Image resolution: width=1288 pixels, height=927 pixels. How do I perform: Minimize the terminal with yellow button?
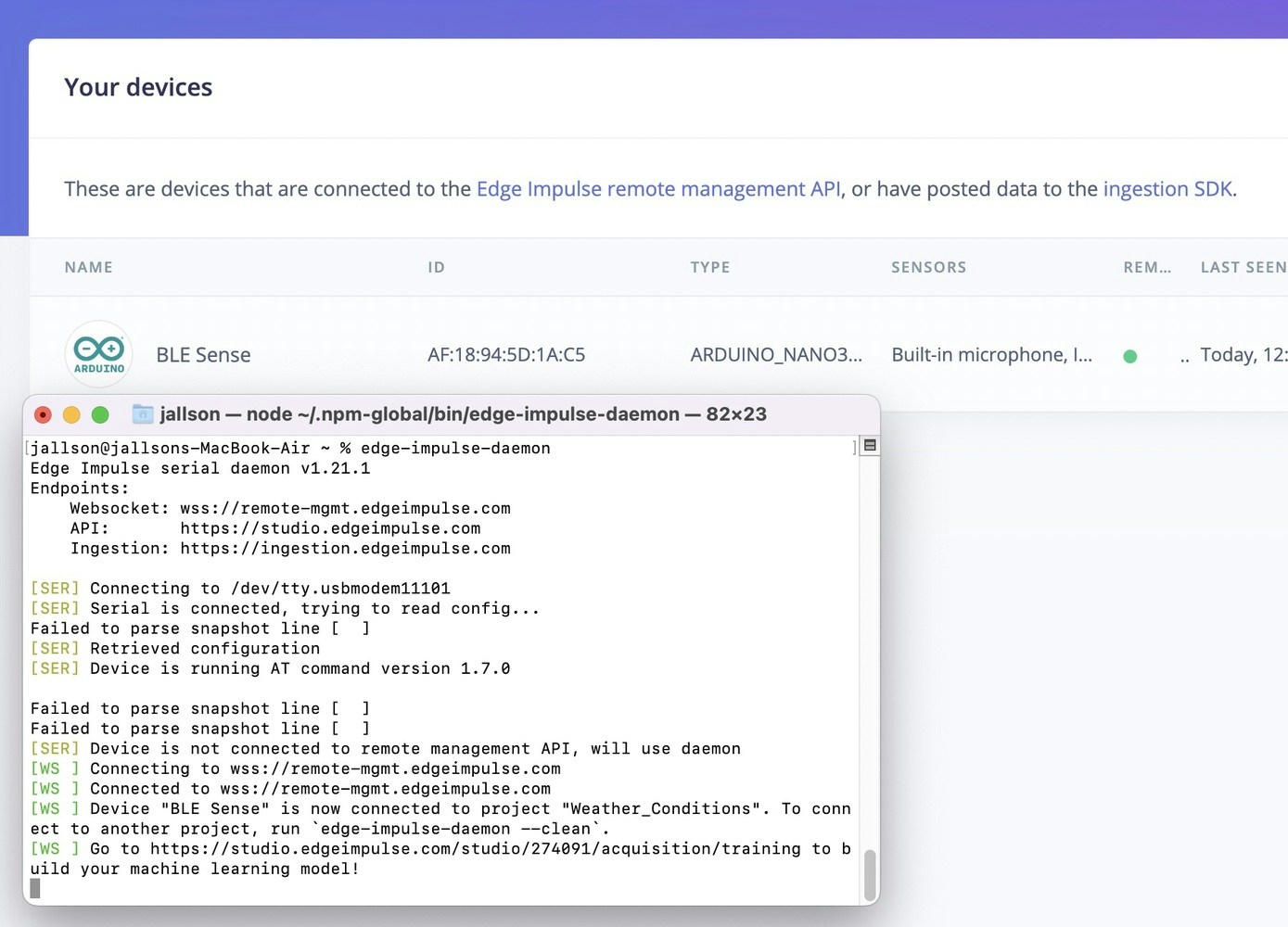(71, 414)
